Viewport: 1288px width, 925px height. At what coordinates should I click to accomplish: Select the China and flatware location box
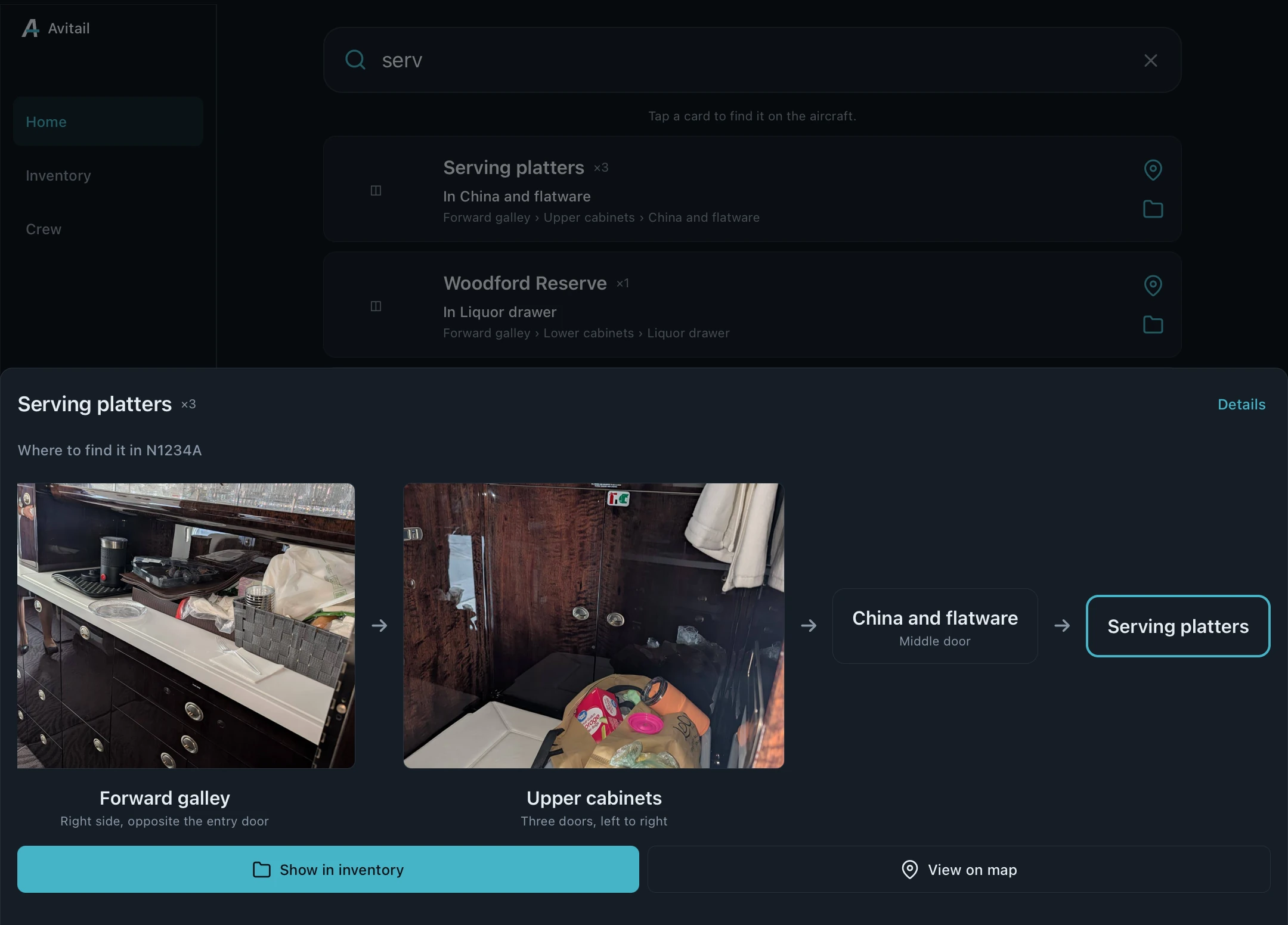pyautogui.click(x=934, y=626)
